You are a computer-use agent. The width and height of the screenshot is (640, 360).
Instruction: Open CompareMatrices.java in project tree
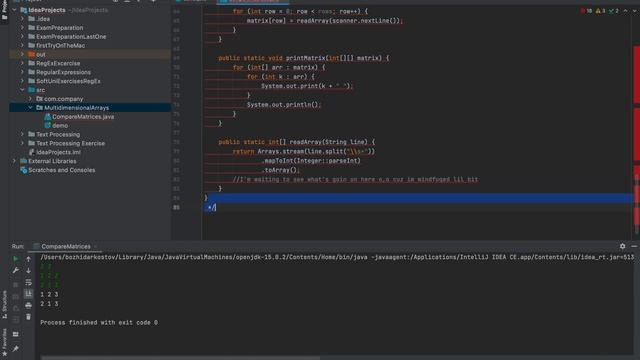(x=83, y=117)
